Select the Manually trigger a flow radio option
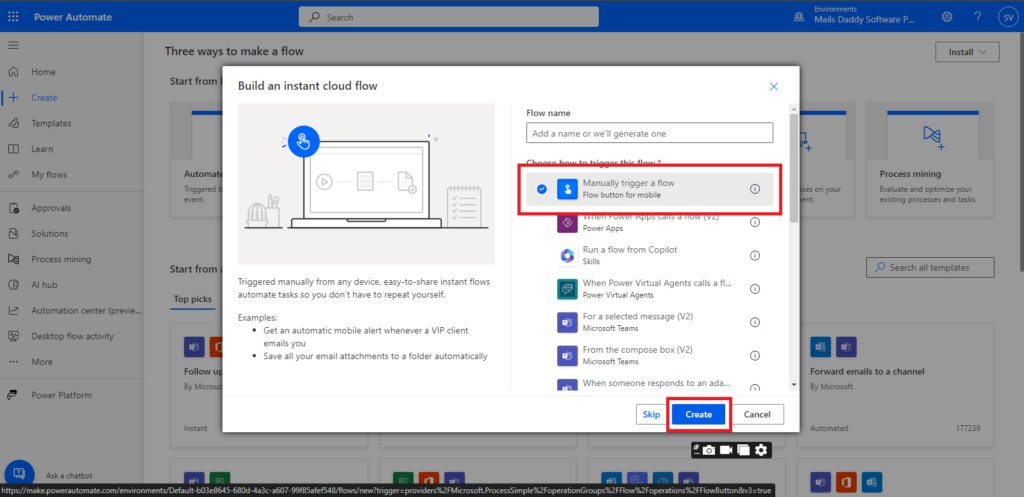The width and height of the screenshot is (1024, 497). pyautogui.click(x=542, y=189)
